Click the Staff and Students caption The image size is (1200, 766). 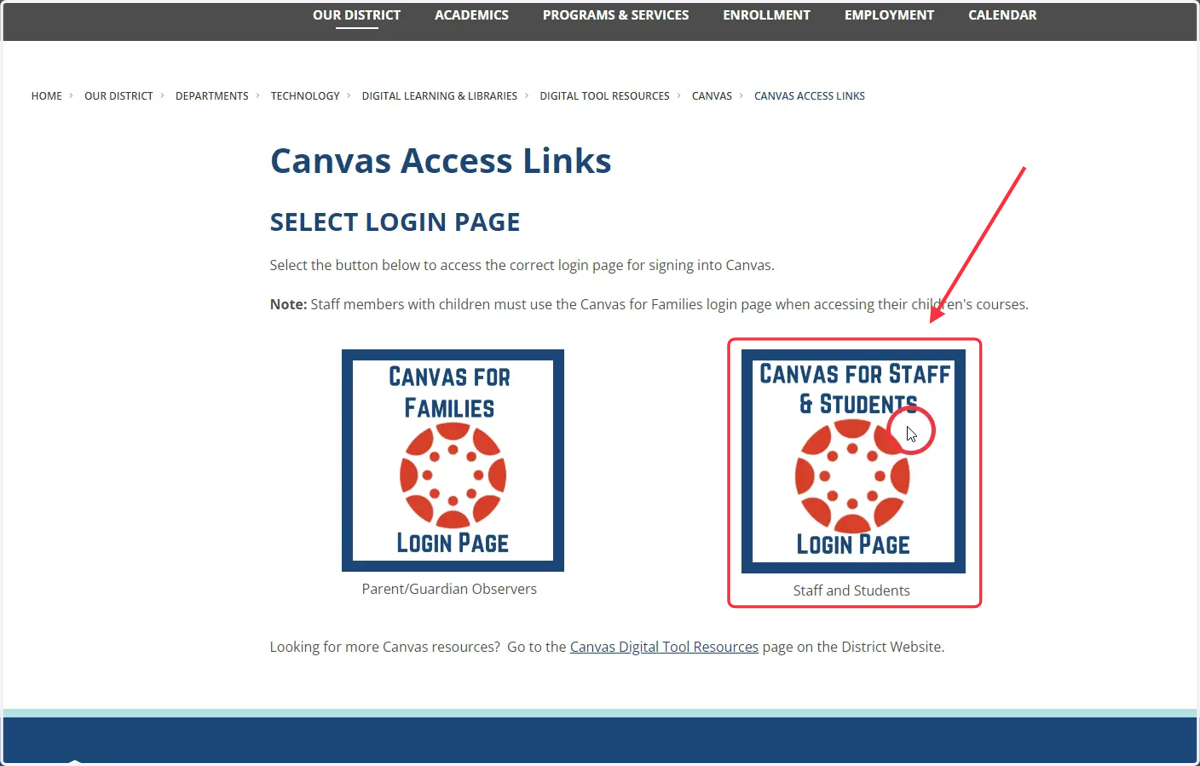(x=851, y=590)
